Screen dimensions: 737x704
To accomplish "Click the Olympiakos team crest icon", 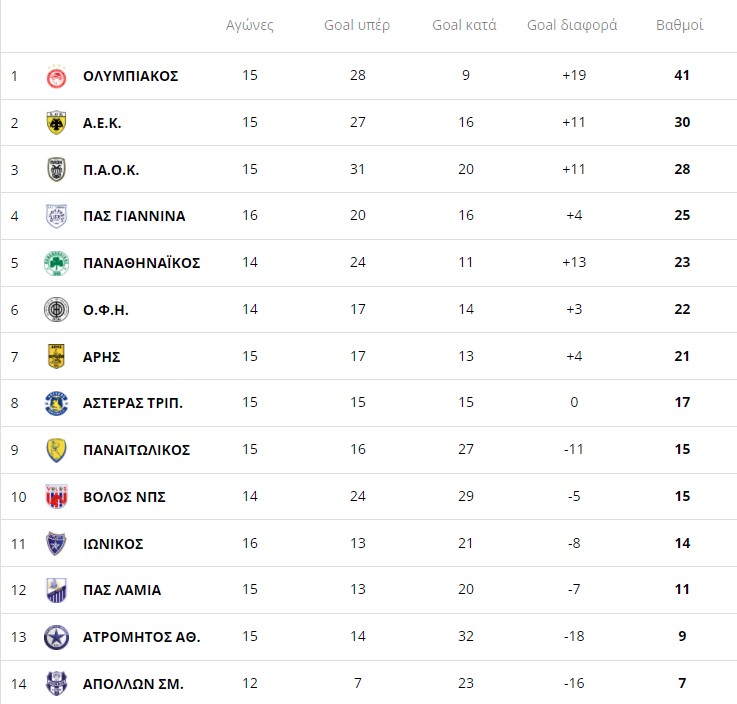I will pyautogui.click(x=57, y=76).
